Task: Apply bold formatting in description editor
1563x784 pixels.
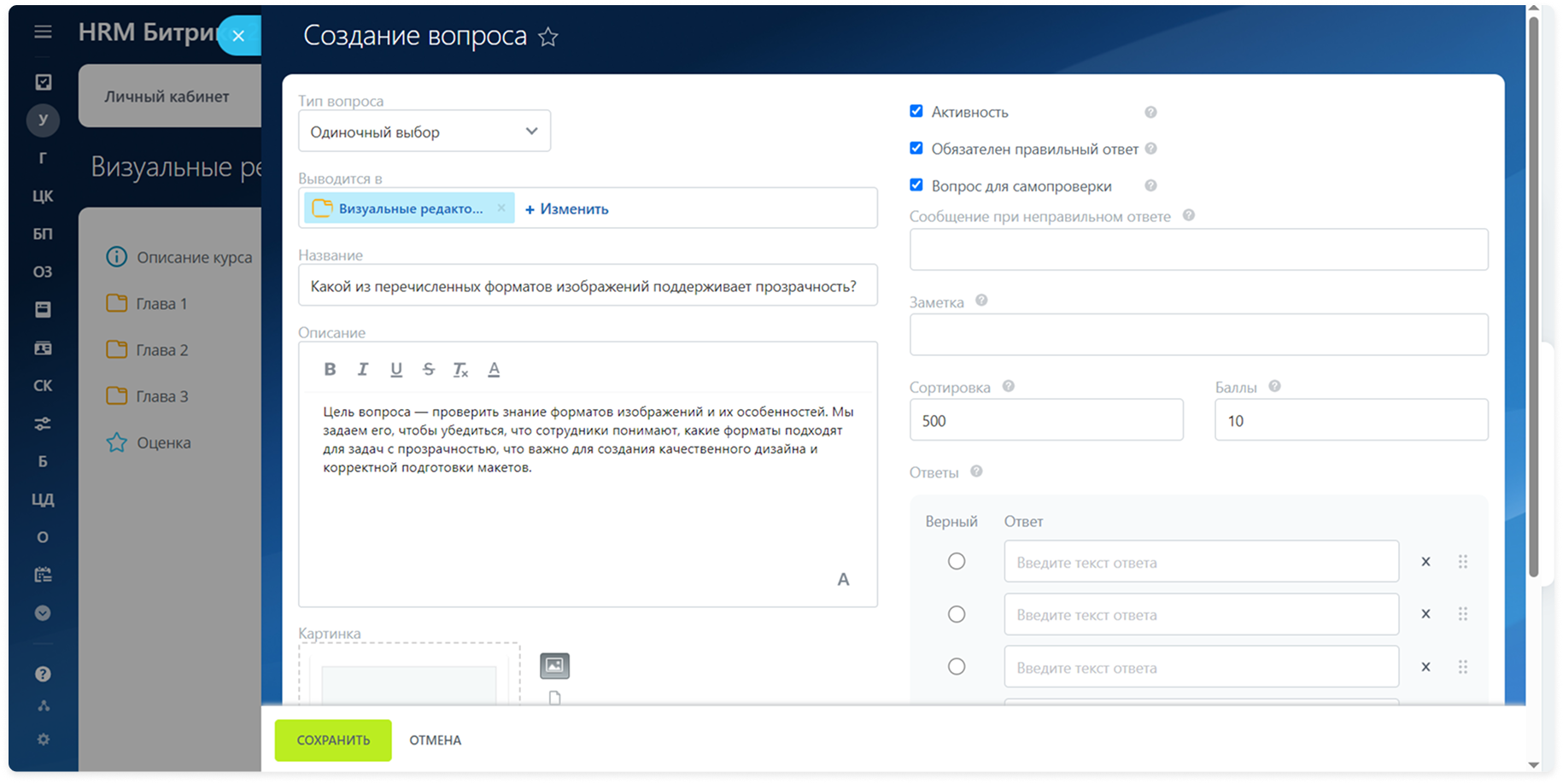Action: 330,369
